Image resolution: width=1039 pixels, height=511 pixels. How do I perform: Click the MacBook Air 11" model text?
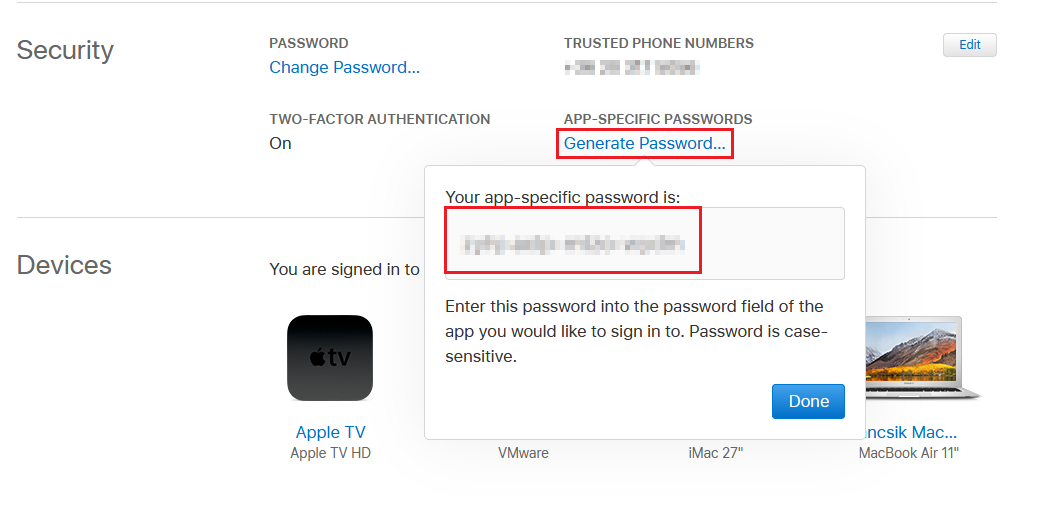[909, 453]
